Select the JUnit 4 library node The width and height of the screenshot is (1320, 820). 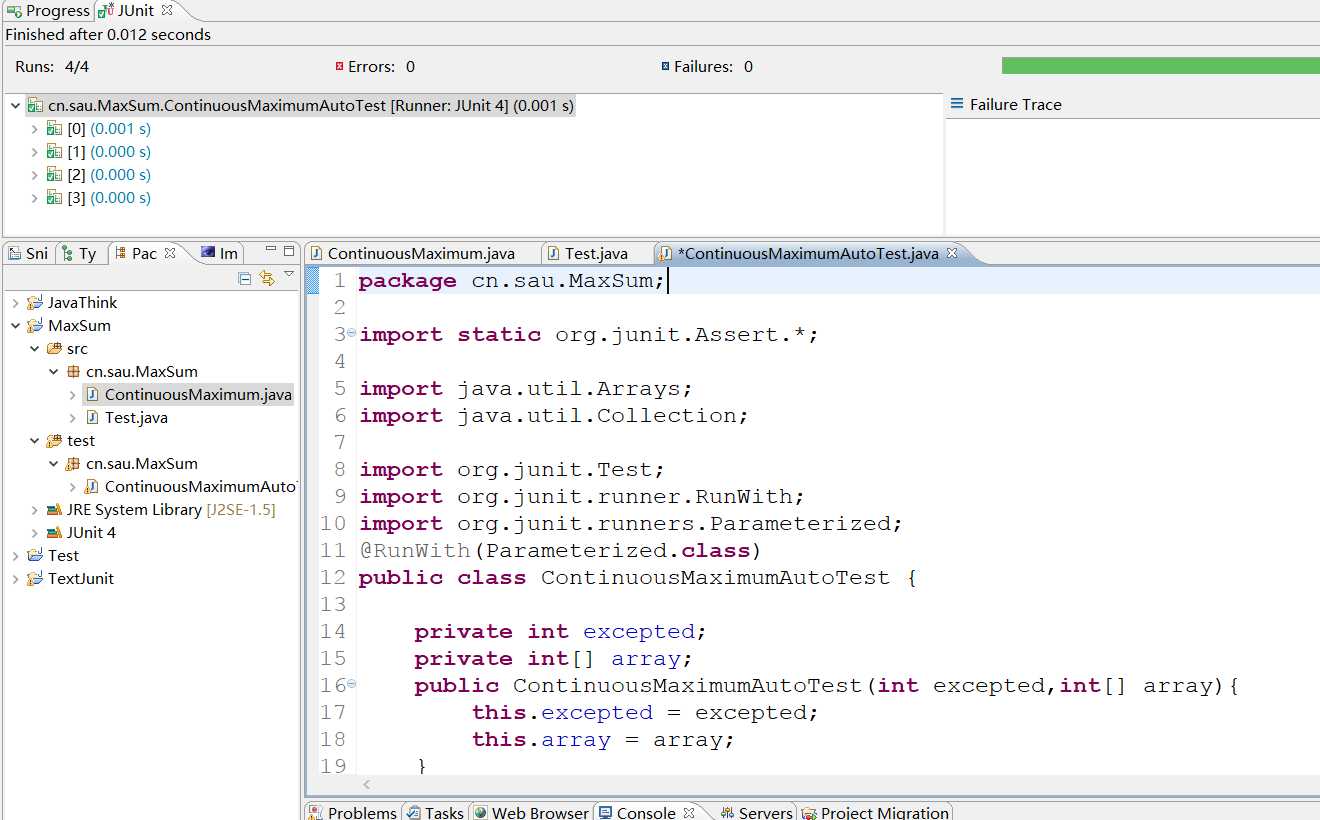point(91,532)
